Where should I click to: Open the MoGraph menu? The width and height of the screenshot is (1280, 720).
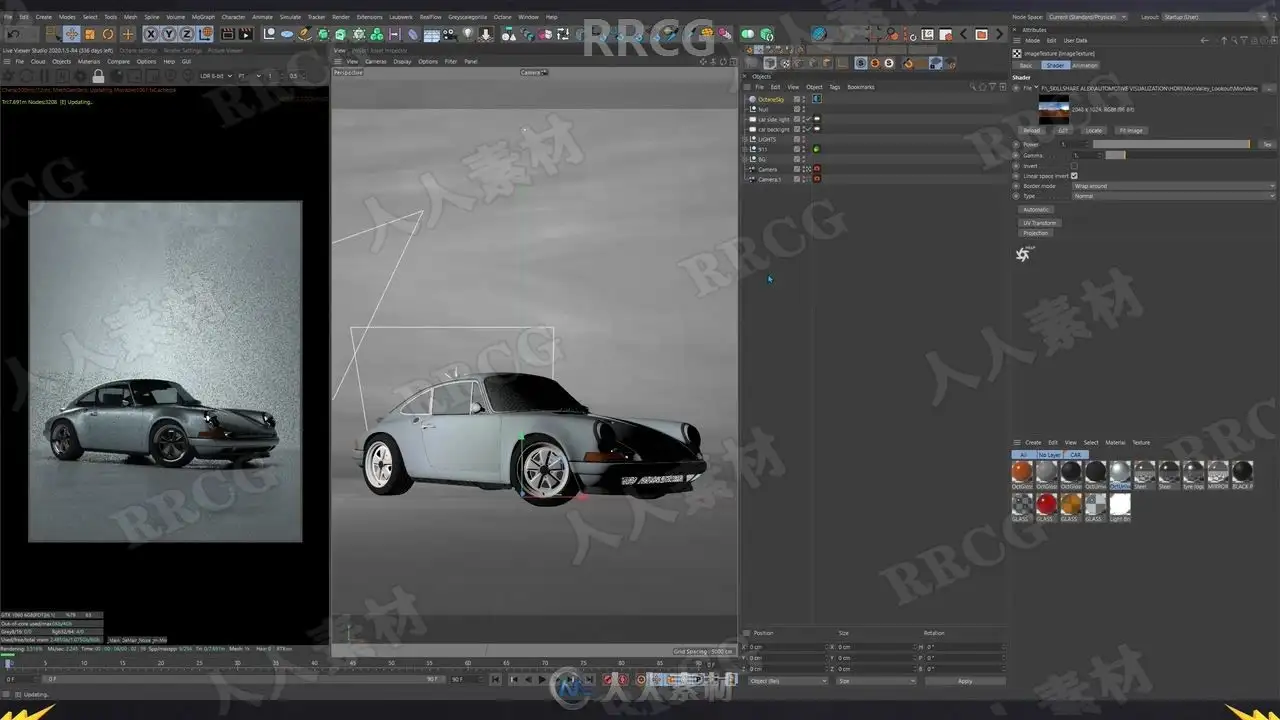203,17
